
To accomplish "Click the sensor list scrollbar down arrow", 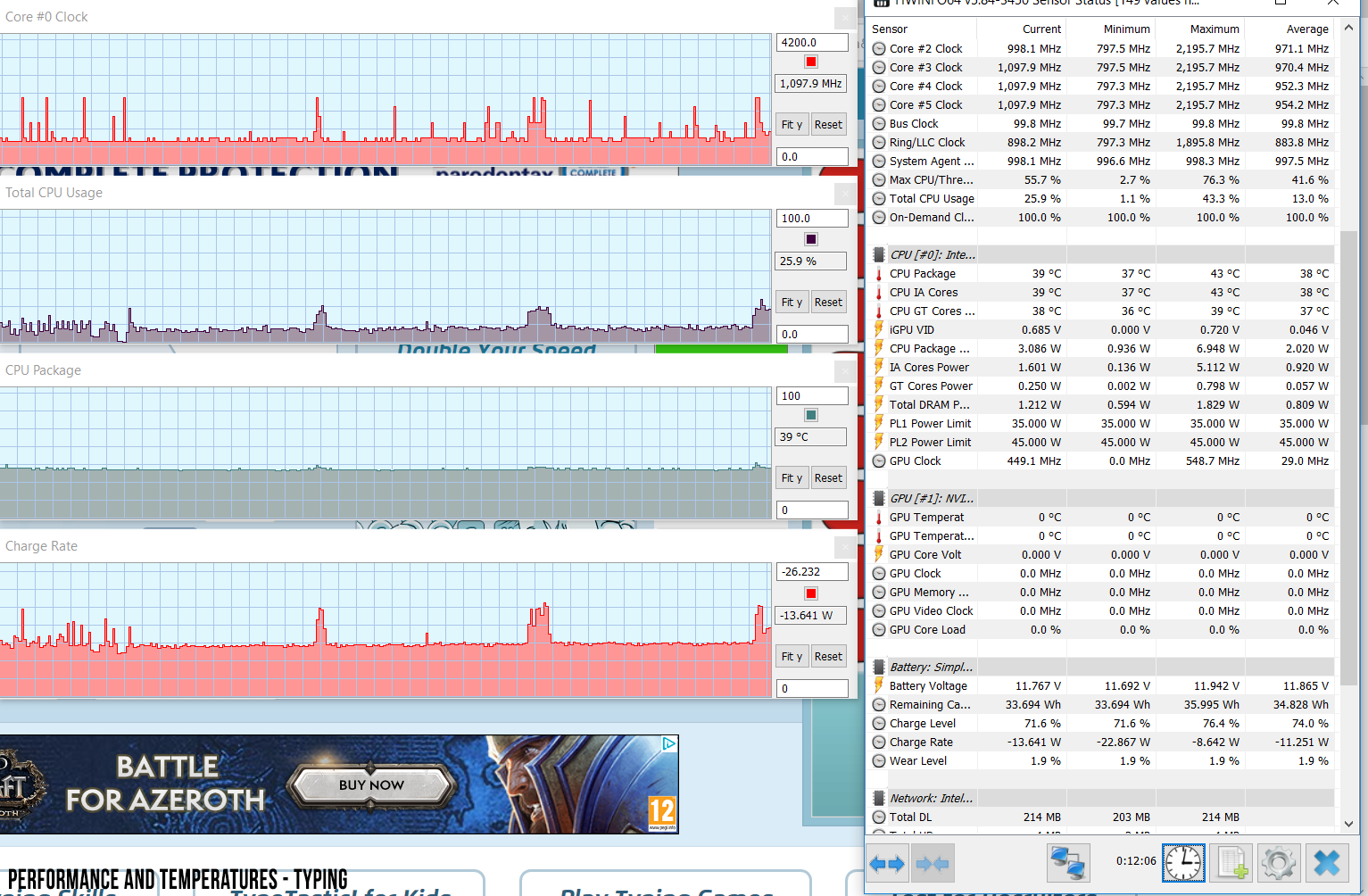I will [x=1348, y=824].
